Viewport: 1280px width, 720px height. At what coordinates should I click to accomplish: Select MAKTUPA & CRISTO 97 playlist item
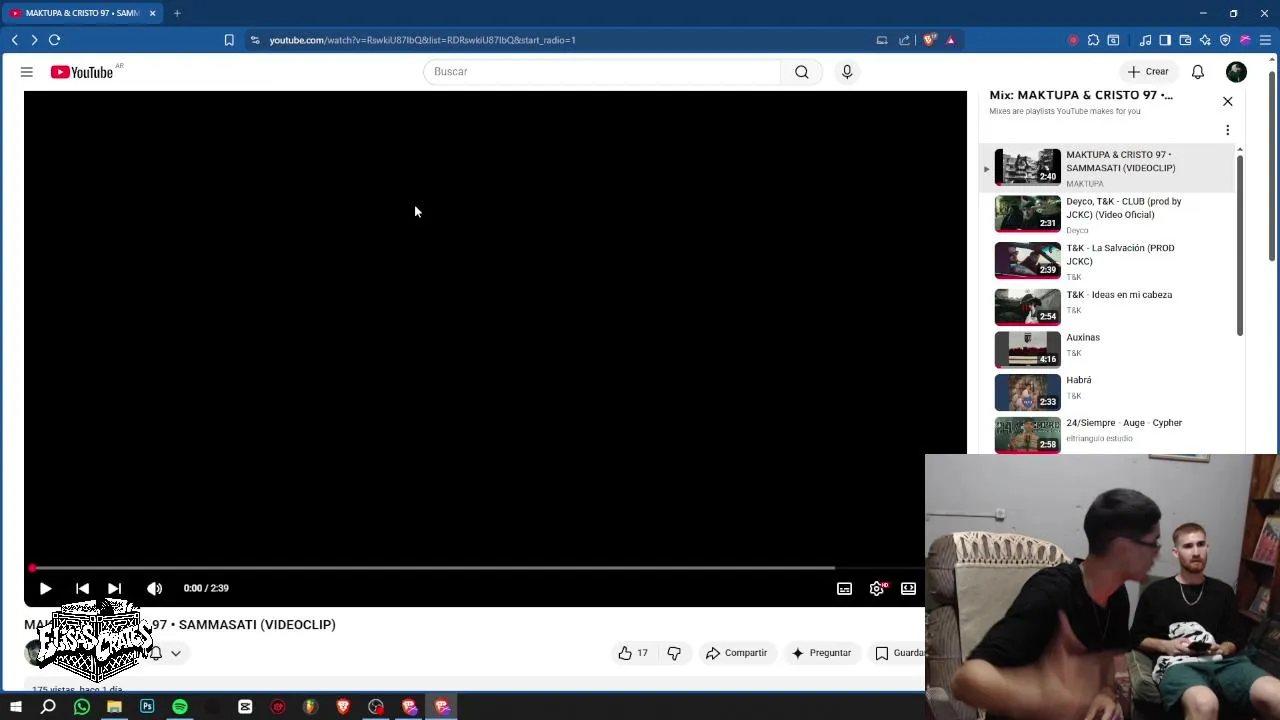(x=1108, y=168)
